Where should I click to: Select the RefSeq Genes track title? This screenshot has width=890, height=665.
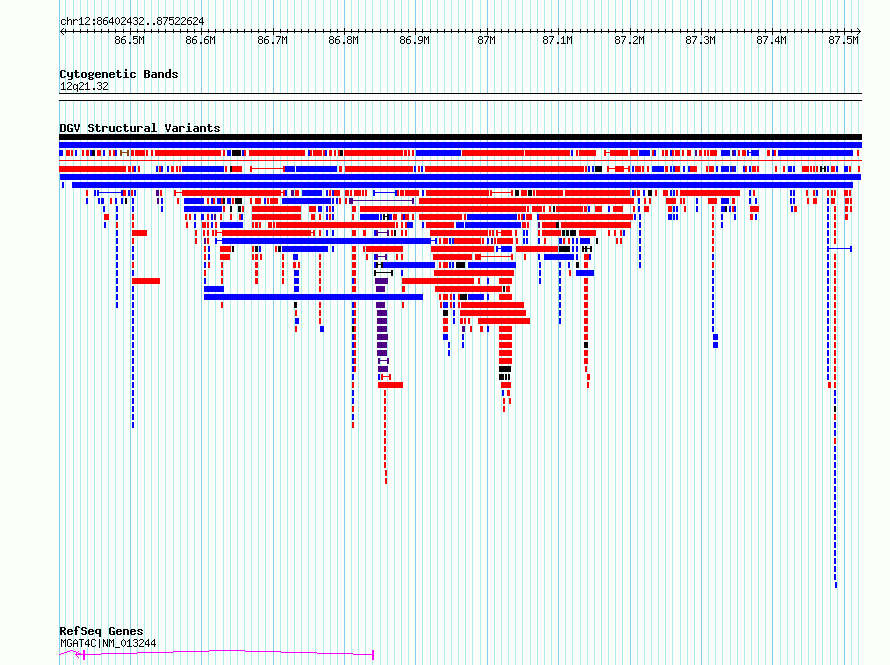coord(101,631)
